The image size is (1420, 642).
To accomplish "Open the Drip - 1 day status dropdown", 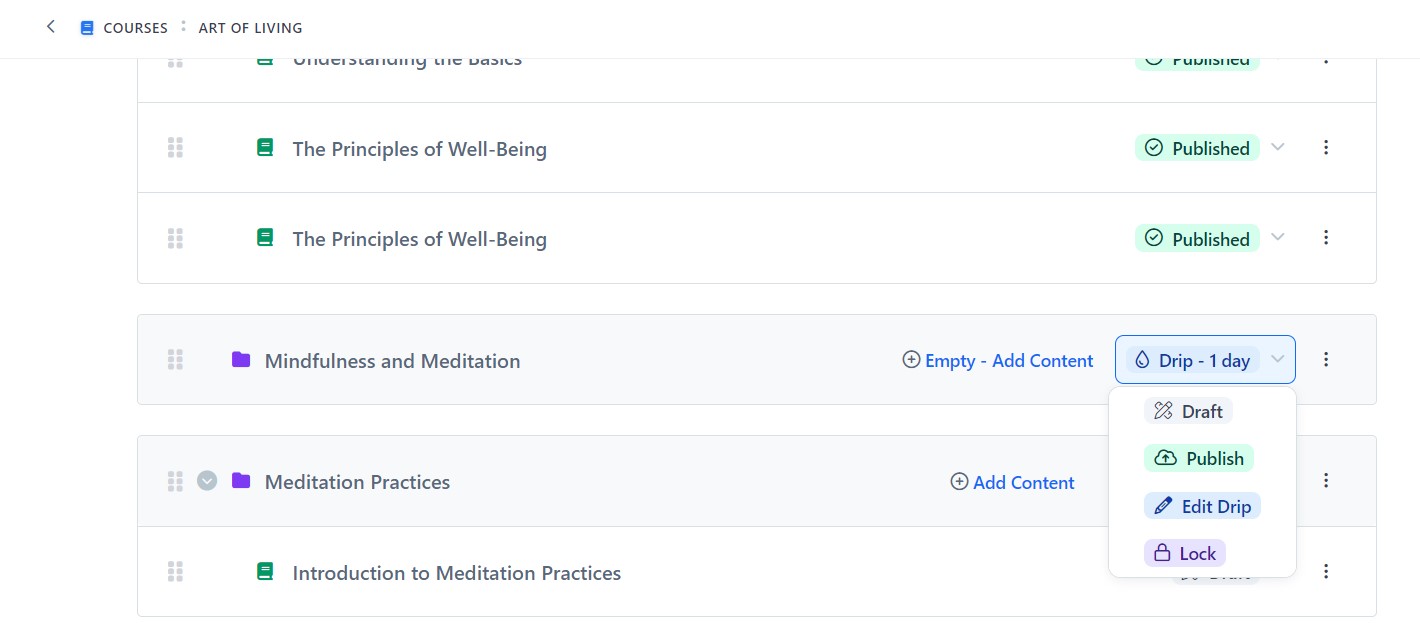I will (1205, 360).
